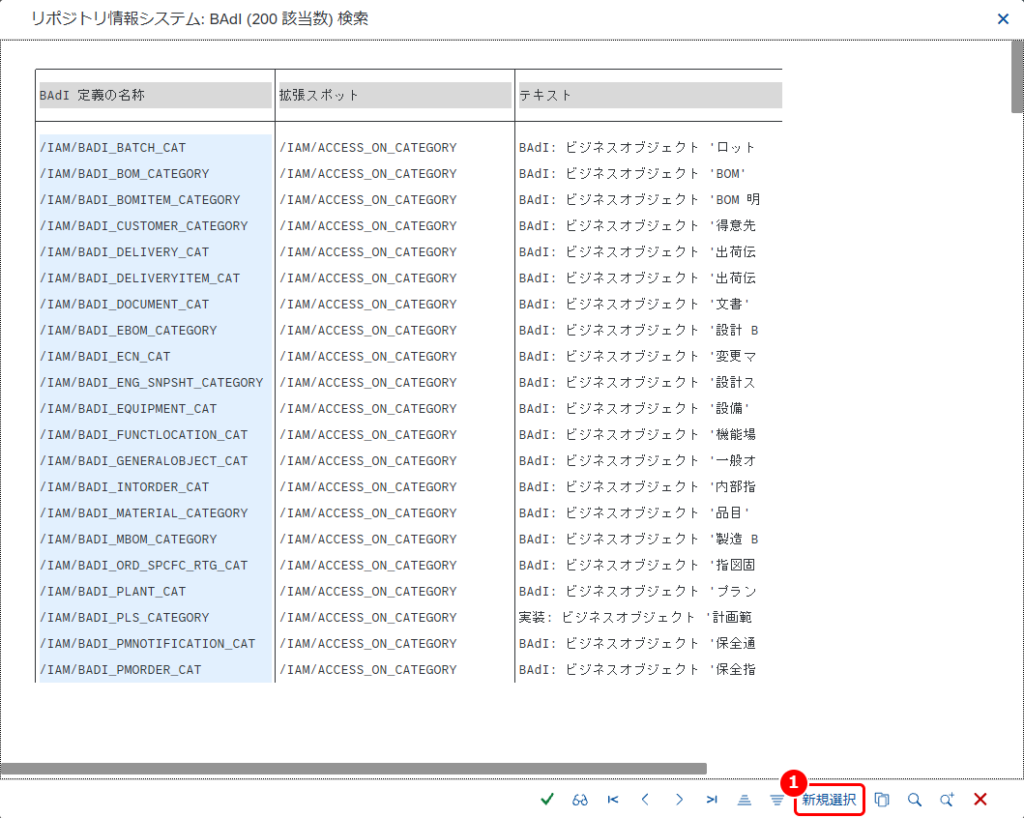Click the 拡張スポット column header
Viewport: 1024px width, 818px height.
click(395, 95)
